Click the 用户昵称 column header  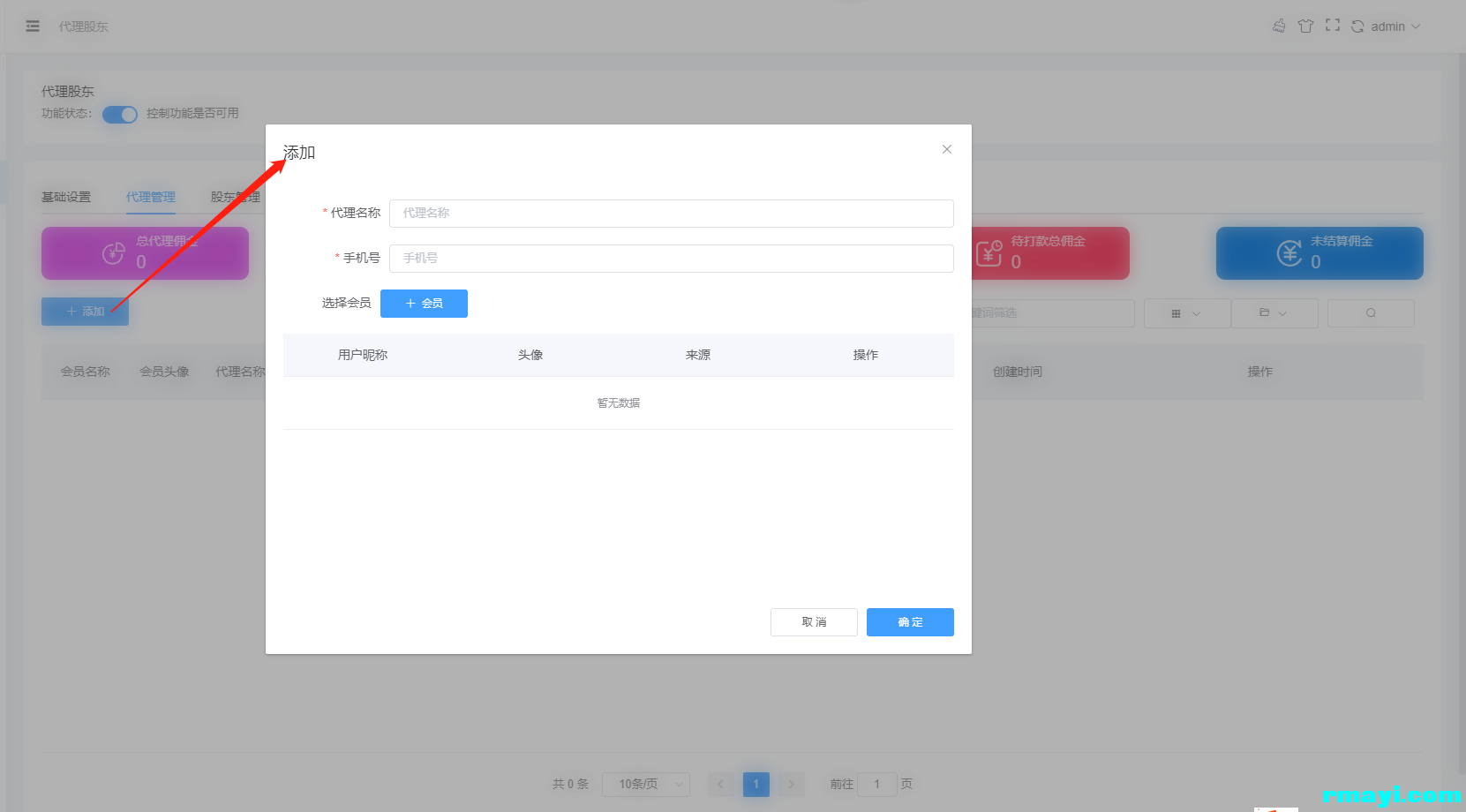tap(363, 355)
